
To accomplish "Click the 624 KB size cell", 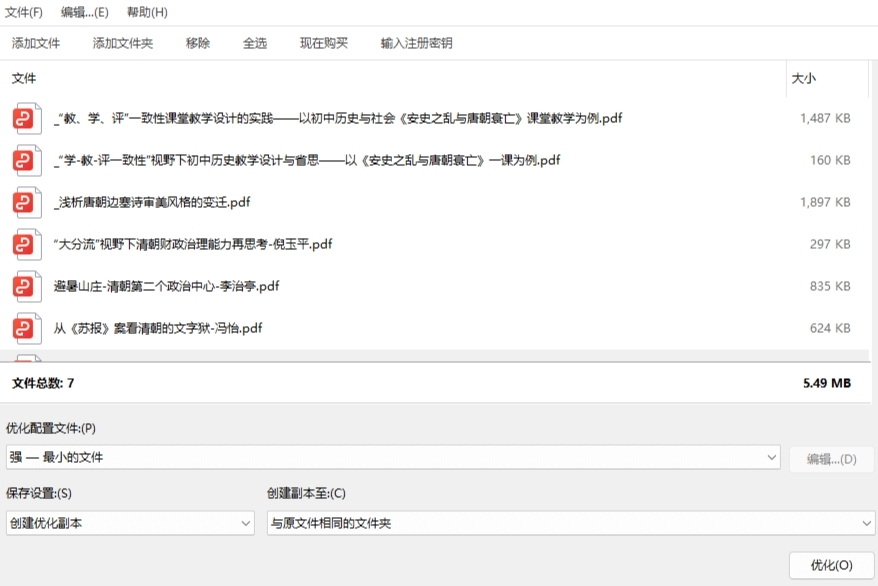I will [x=830, y=328].
